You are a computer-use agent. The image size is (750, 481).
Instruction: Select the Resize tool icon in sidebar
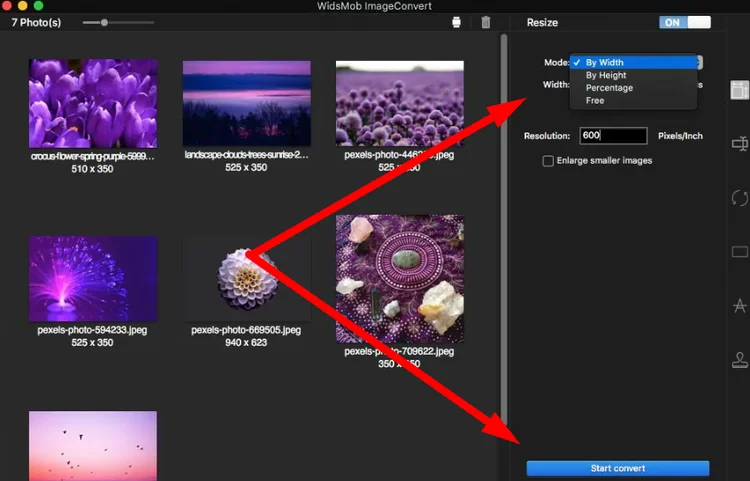tap(739, 91)
